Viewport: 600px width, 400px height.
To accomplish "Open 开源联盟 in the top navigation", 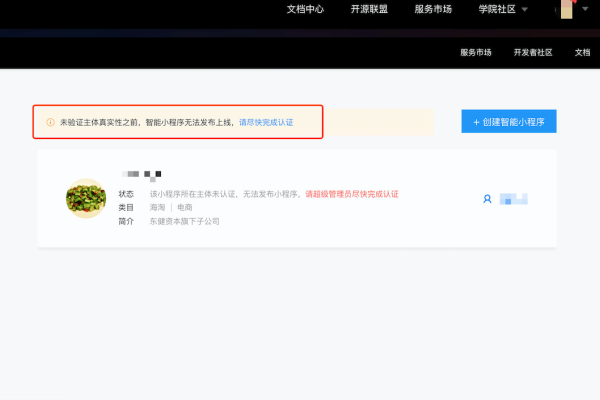I will coord(369,9).
